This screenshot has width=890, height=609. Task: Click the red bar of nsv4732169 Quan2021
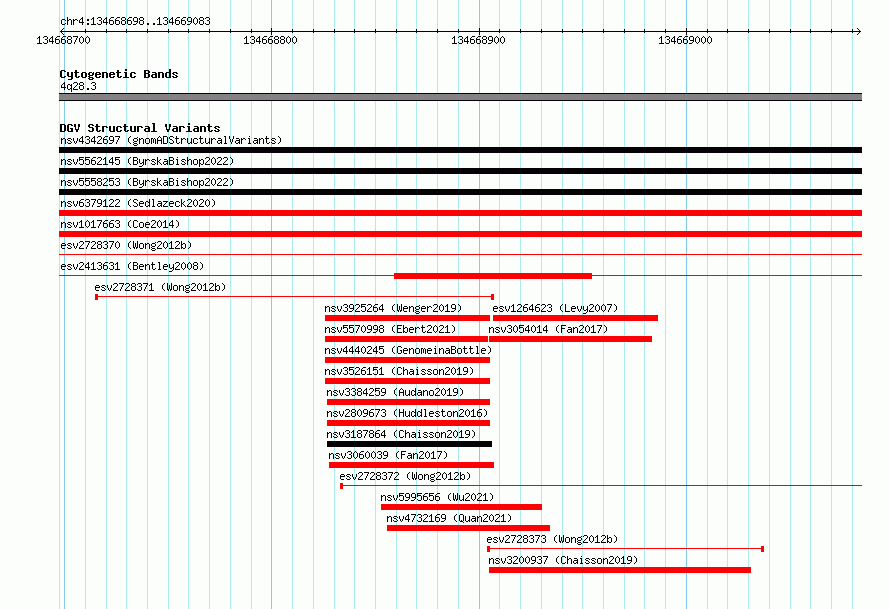(468, 528)
